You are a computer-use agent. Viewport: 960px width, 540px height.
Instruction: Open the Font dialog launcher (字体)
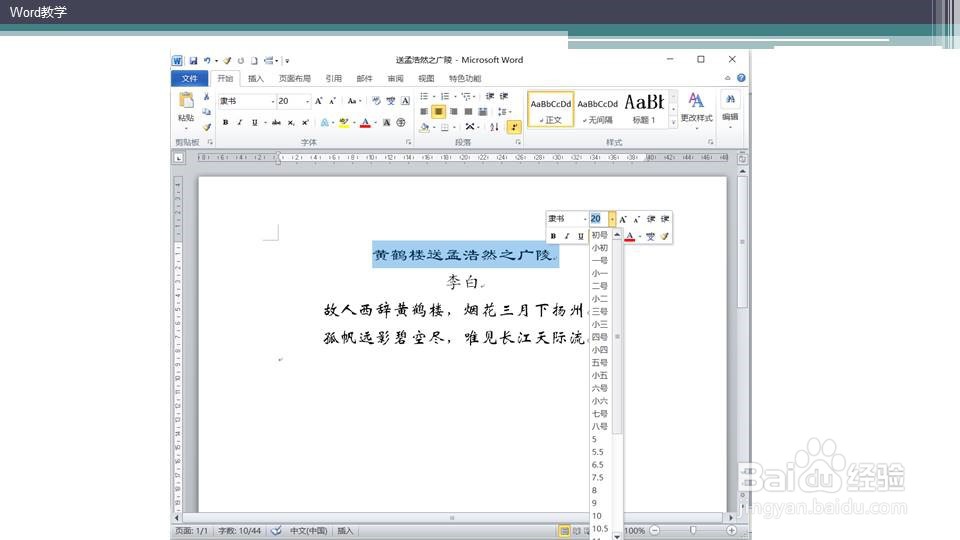click(x=408, y=142)
